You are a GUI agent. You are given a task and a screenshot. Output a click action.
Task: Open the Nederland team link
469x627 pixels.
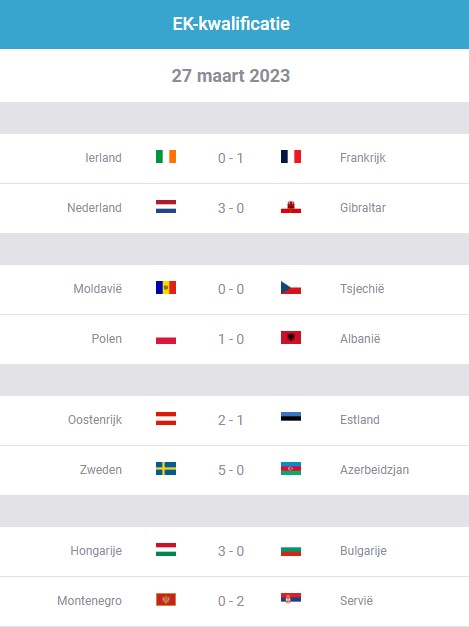click(x=94, y=208)
